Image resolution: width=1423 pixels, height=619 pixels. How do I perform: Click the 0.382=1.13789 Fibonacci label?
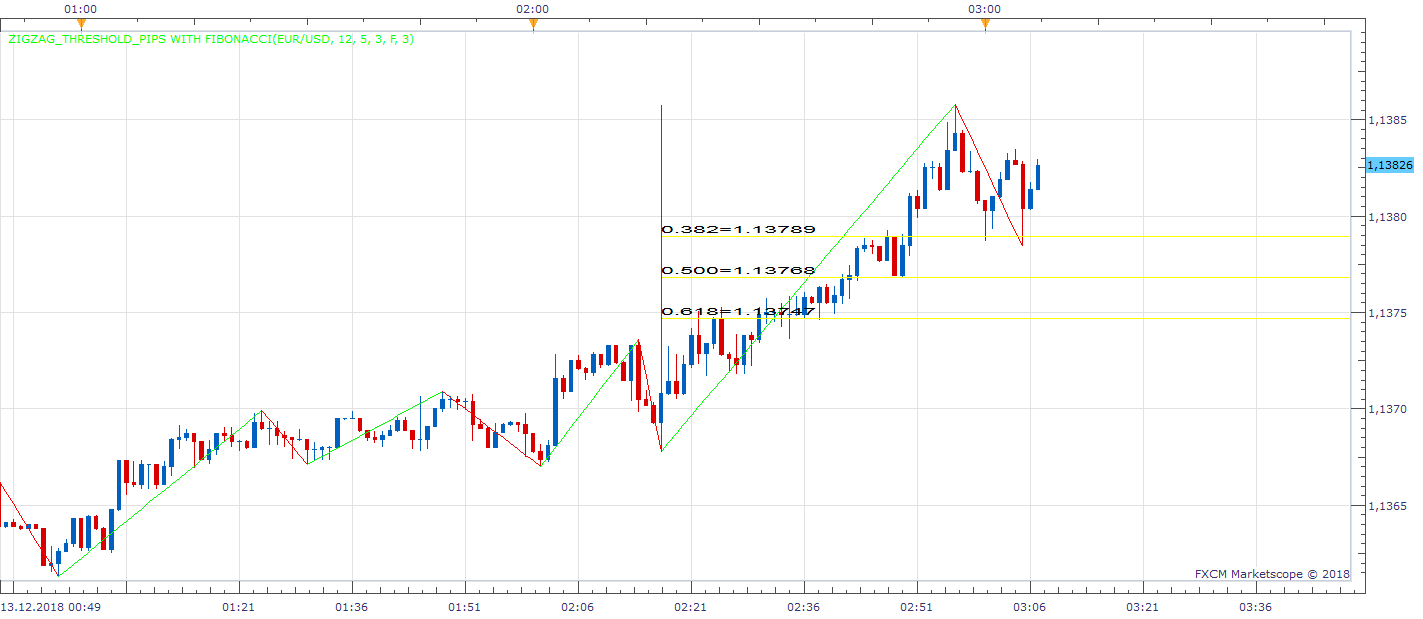tap(738, 229)
